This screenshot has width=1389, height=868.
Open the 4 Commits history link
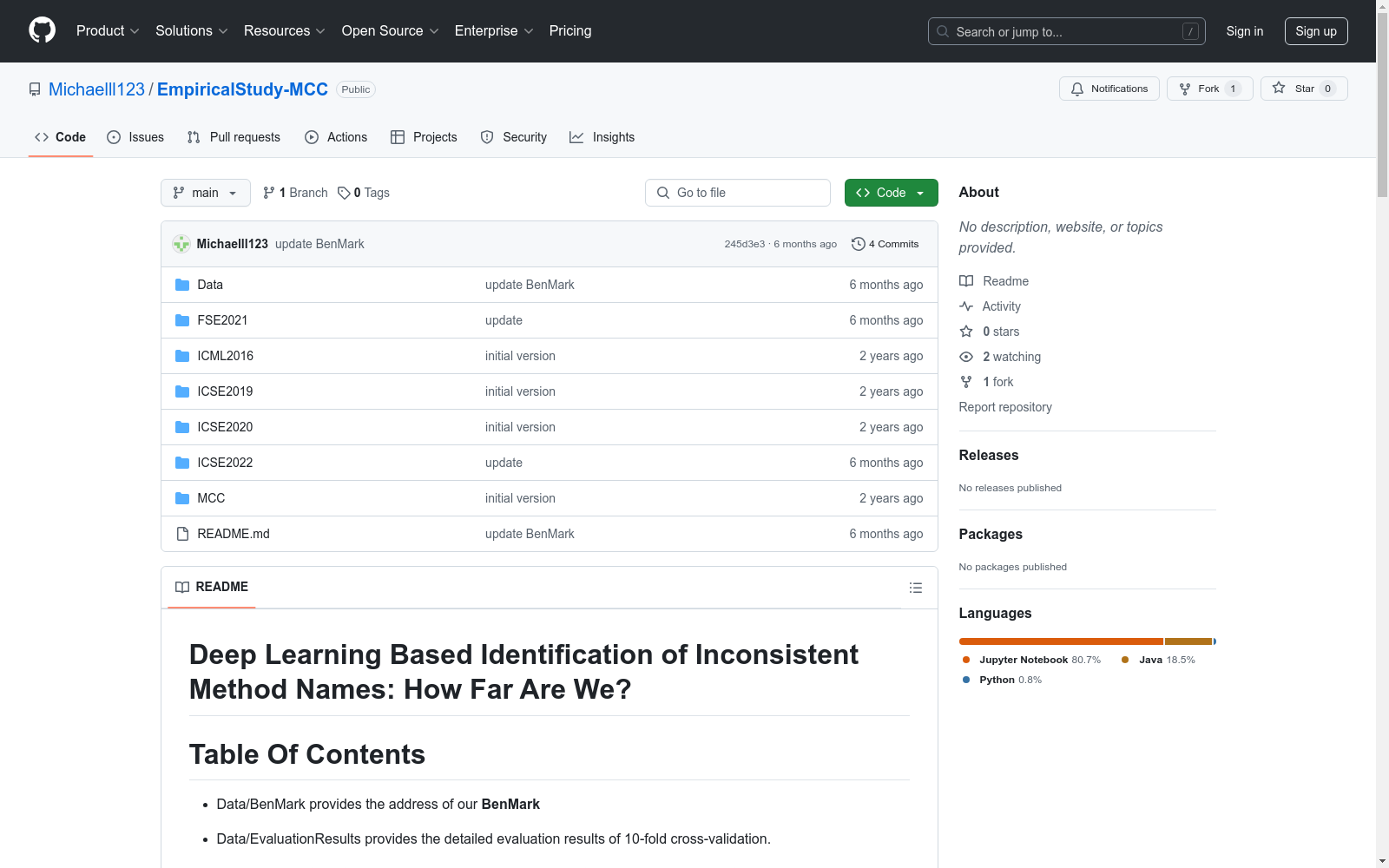click(885, 244)
